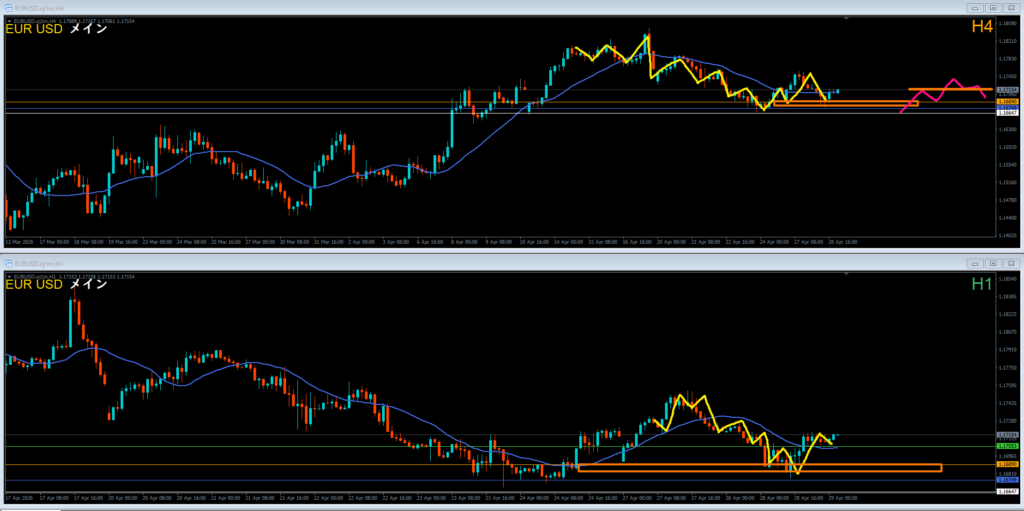1024x511 pixels.
Task: Select the pink forecast zigzag line in H4 chart
Action: 944,96
